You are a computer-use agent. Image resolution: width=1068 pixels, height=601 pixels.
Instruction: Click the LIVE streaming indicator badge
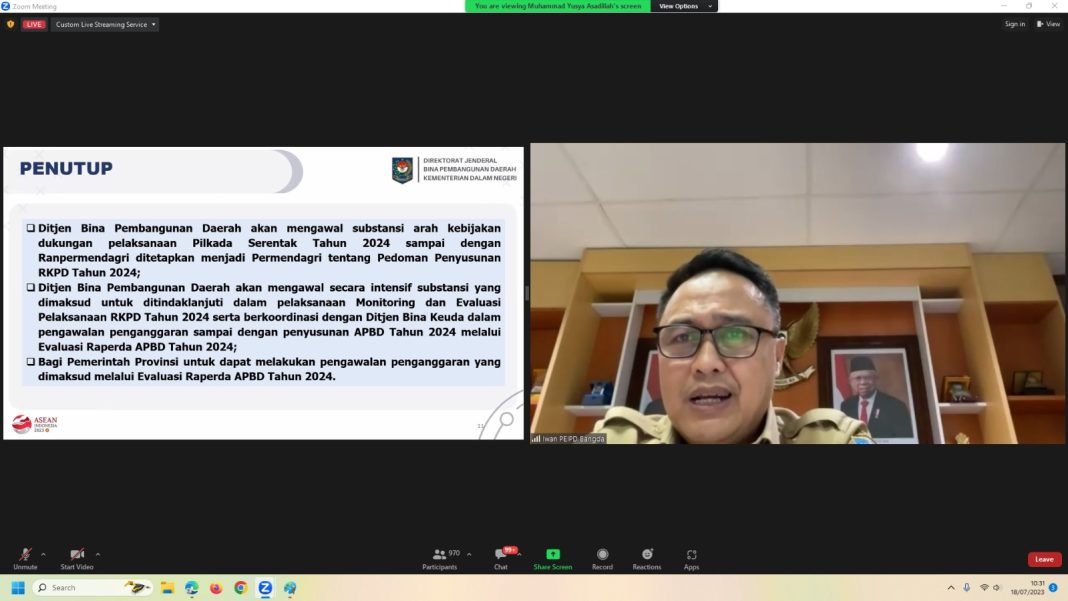coord(33,23)
